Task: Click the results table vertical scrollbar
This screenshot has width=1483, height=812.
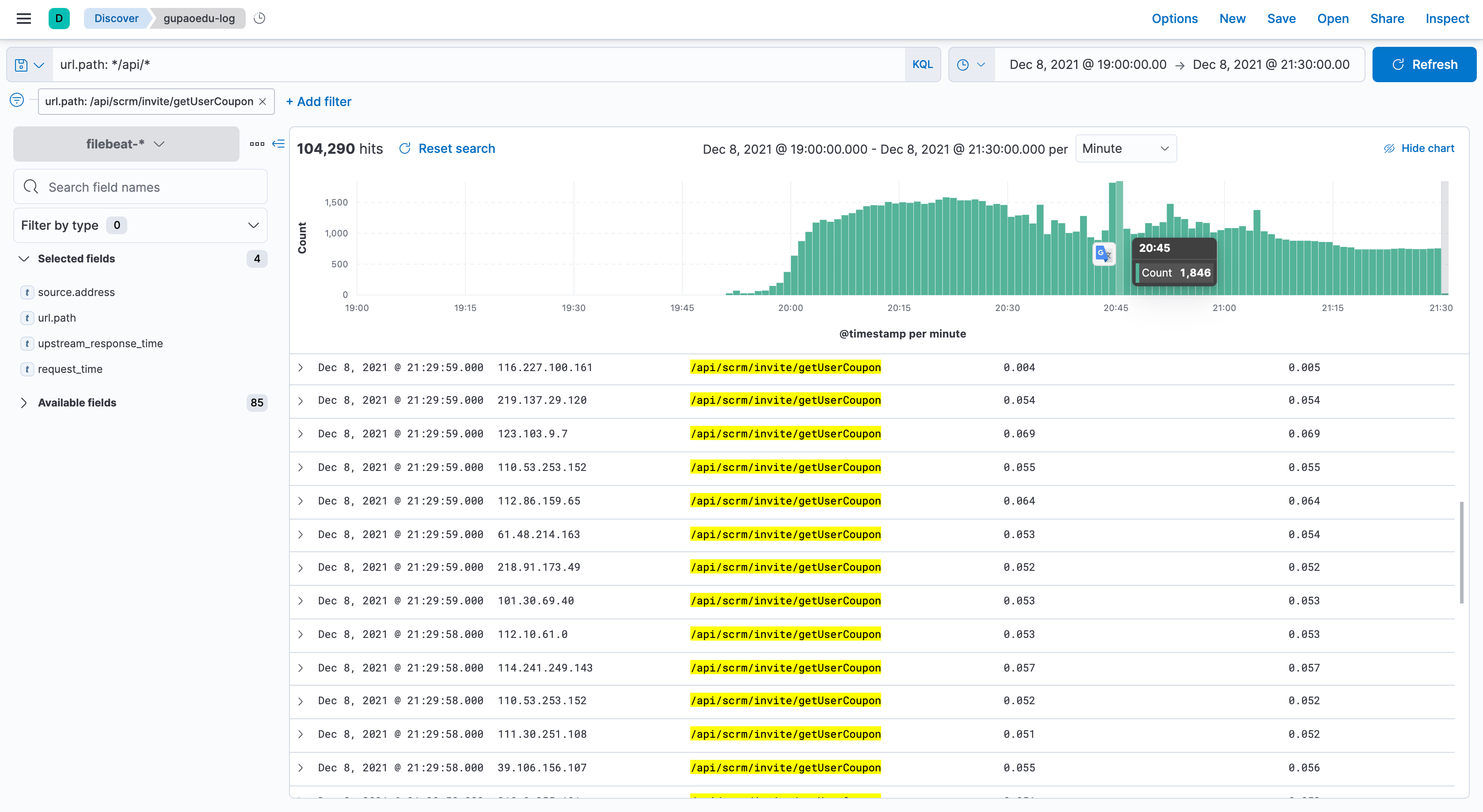Action: pos(1462,553)
